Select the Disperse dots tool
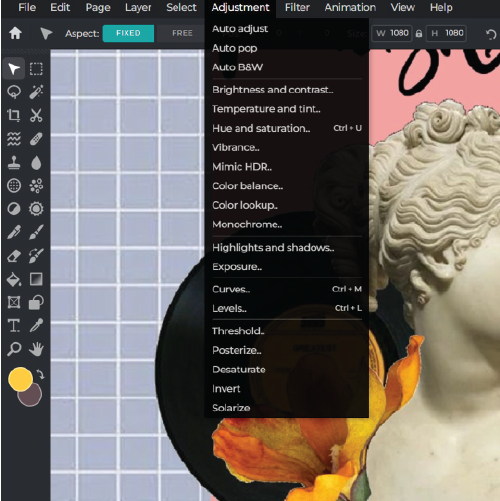The height and width of the screenshot is (501, 500). point(36,186)
